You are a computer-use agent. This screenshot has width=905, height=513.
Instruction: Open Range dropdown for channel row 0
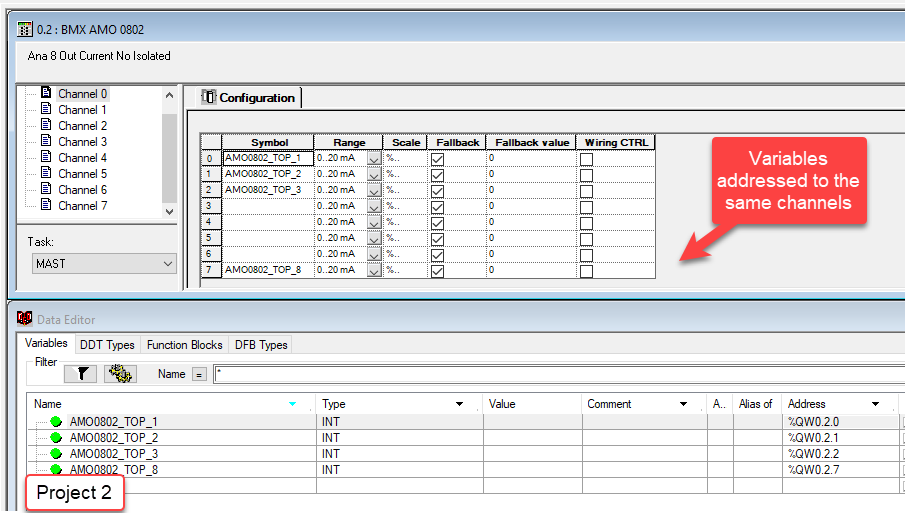(x=374, y=159)
